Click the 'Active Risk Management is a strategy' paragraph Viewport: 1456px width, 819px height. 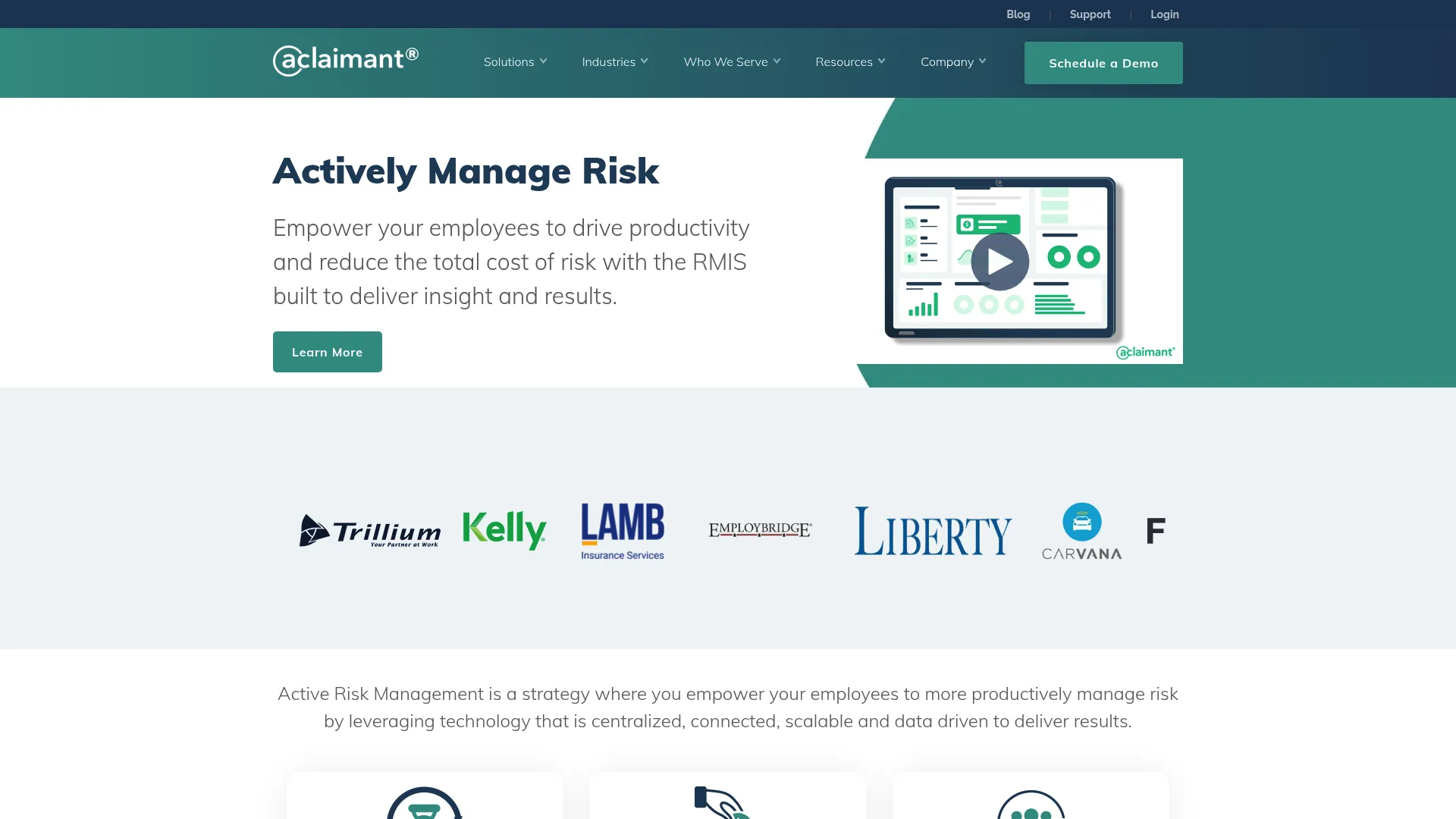pos(728,708)
